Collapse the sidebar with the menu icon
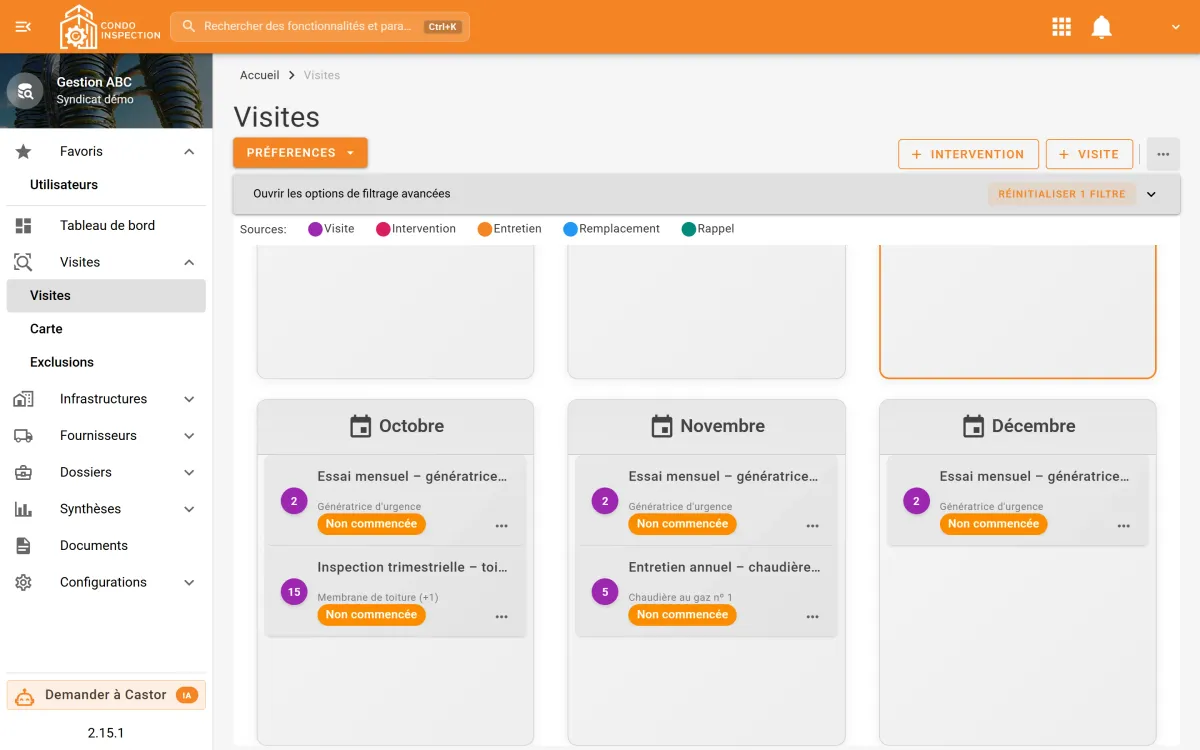The image size is (1200, 750). (23, 27)
